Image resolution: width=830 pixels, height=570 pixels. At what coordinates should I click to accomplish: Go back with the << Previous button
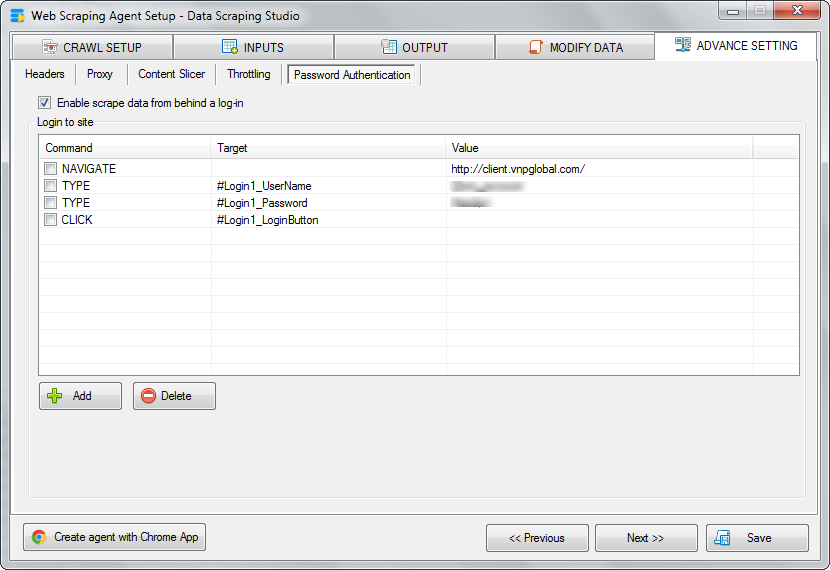coord(537,538)
